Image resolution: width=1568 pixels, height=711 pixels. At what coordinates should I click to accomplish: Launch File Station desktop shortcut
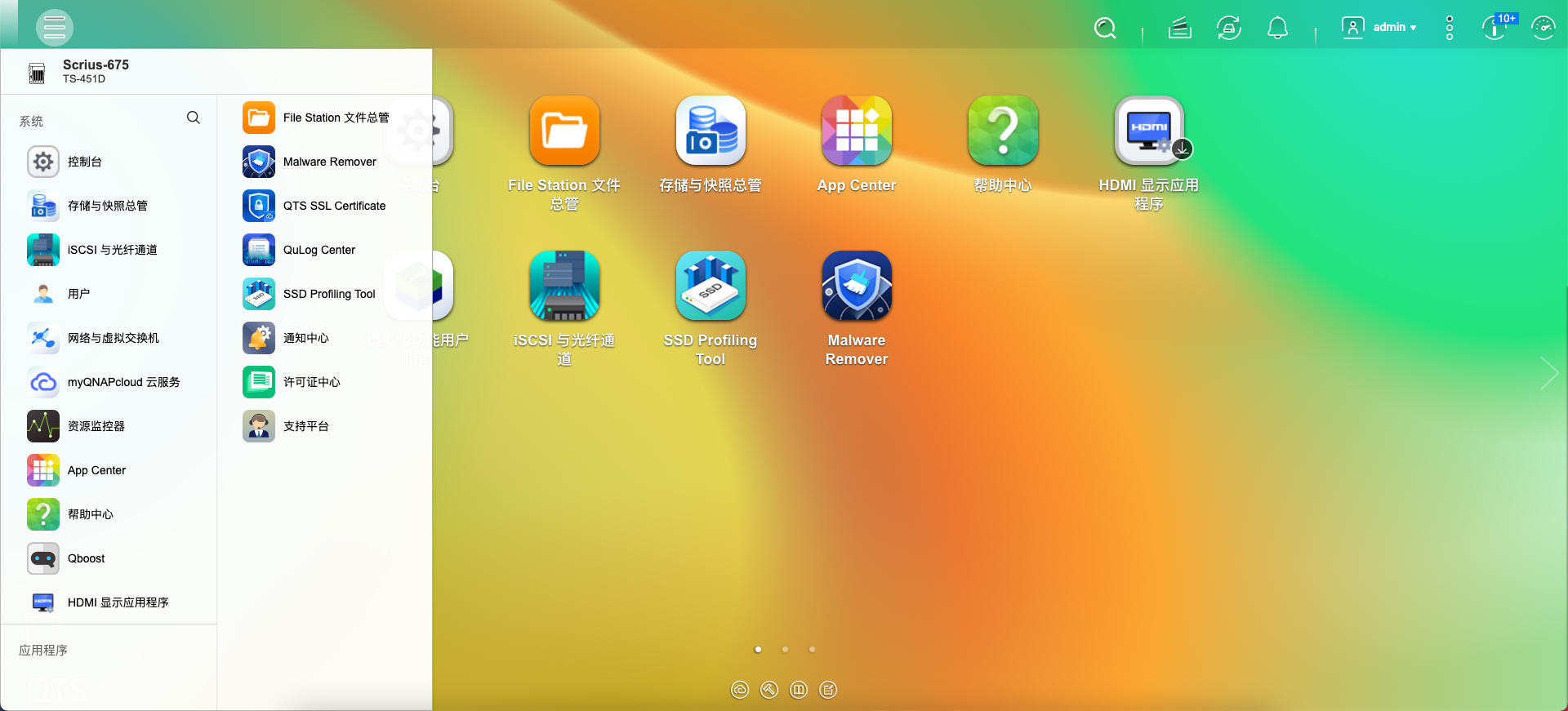pos(564,131)
